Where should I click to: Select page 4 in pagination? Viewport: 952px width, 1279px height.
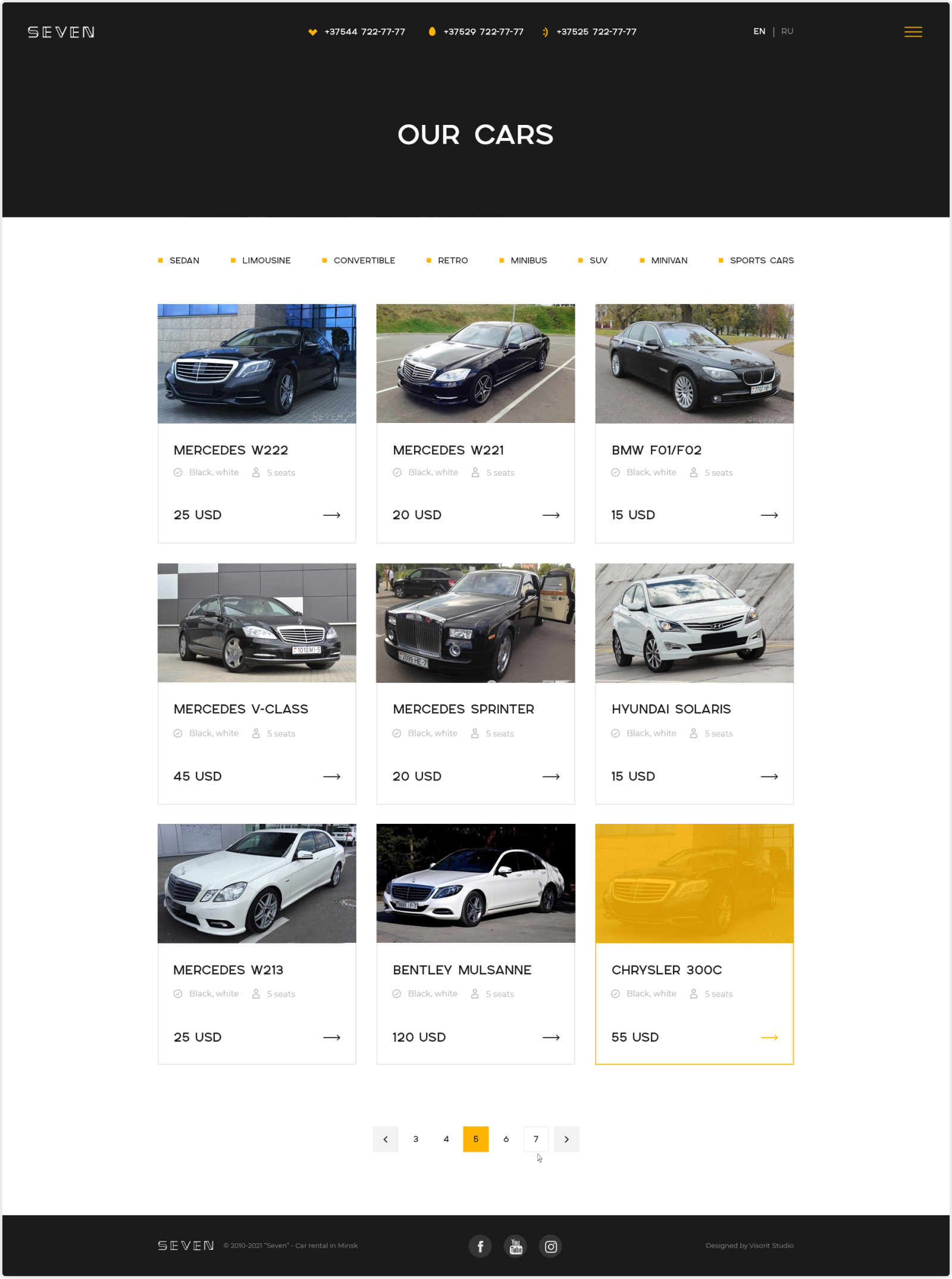coord(446,1139)
